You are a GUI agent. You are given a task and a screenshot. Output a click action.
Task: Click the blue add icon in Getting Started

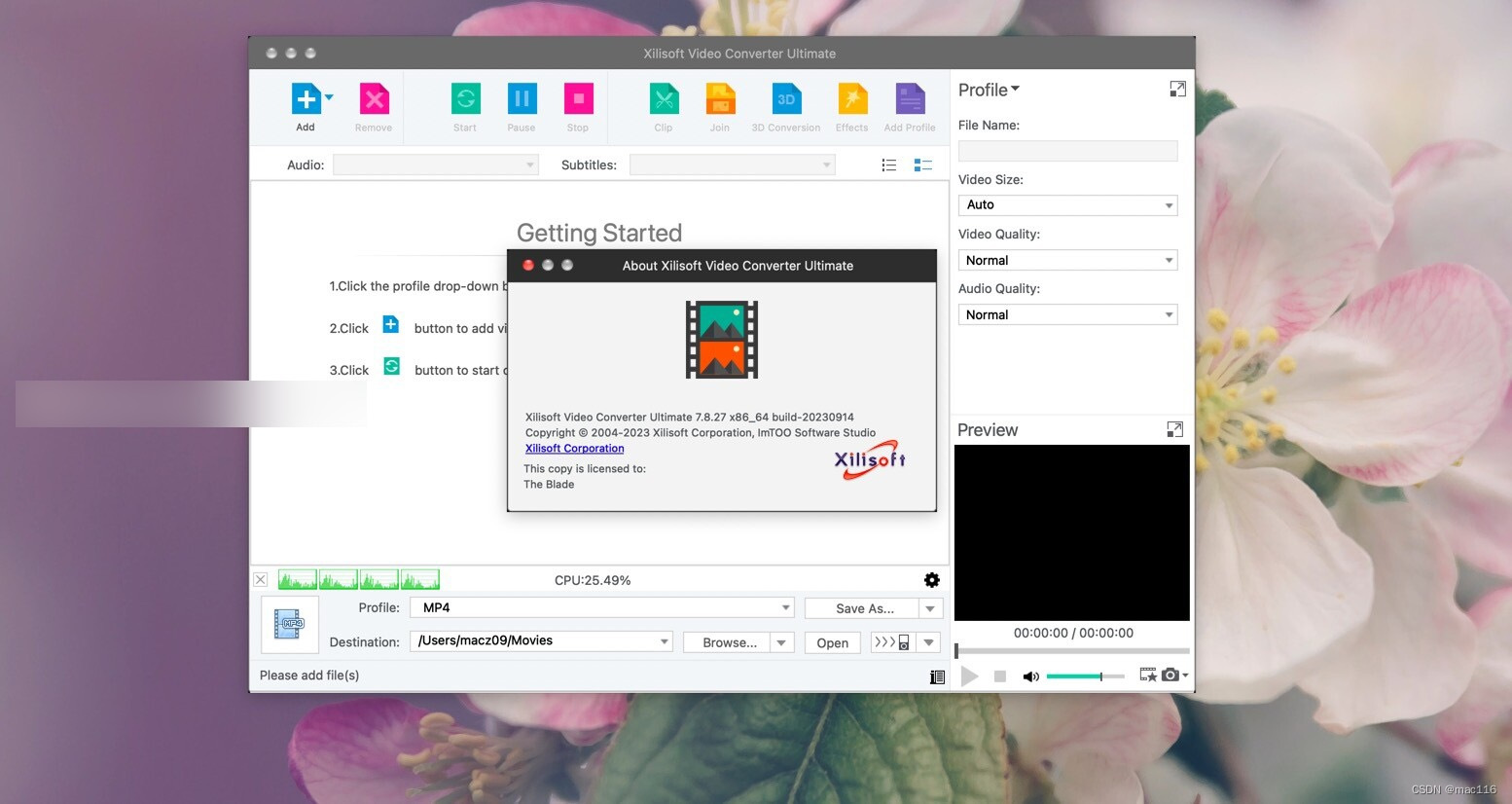[x=390, y=324]
